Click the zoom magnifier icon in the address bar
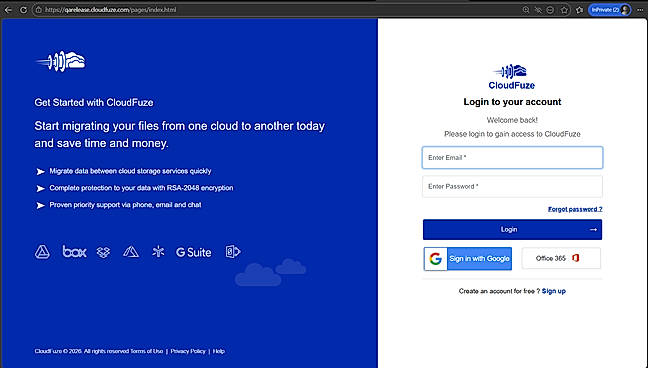Viewport: 648px width, 368px height. point(526,10)
